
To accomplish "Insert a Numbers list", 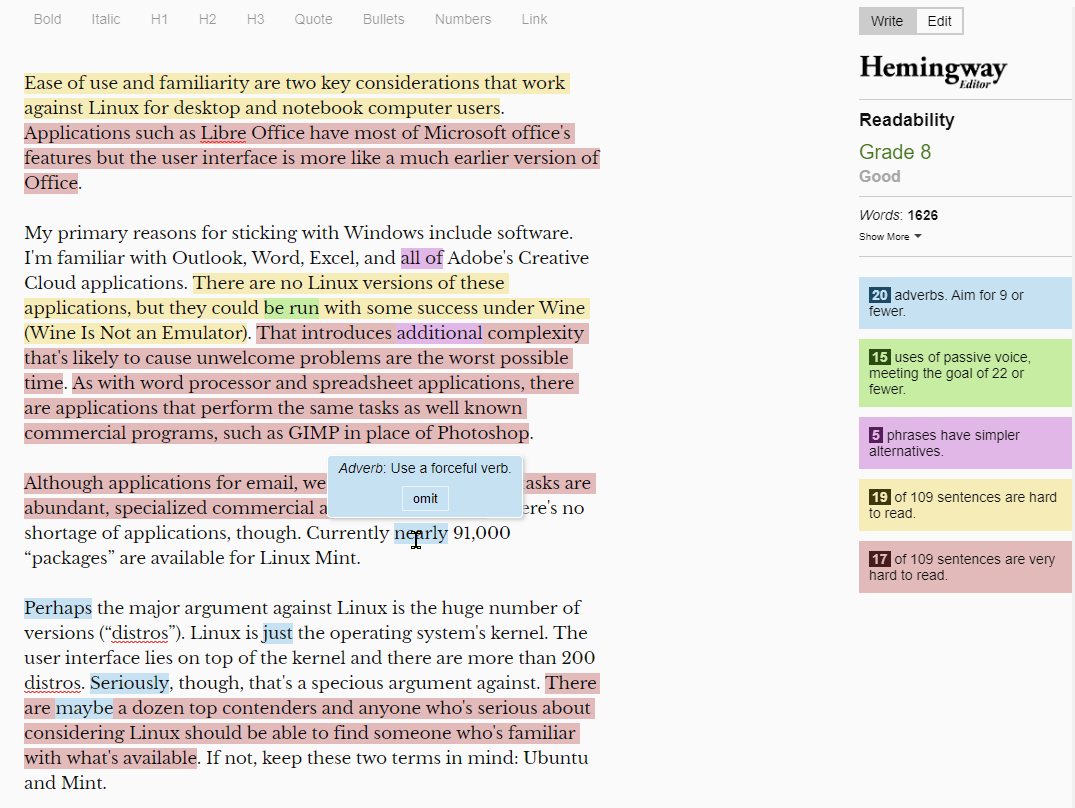I will coord(463,19).
